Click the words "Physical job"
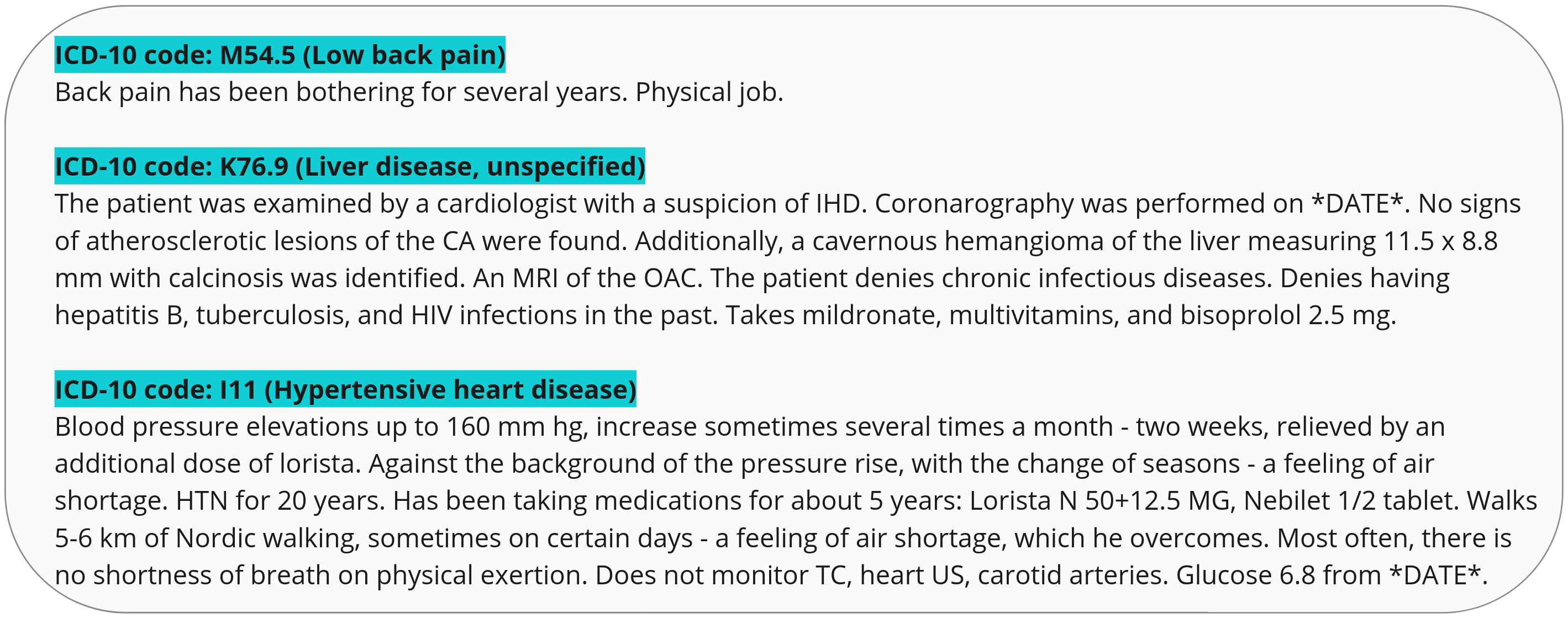Viewport: 1568px width, 618px height. point(708,92)
